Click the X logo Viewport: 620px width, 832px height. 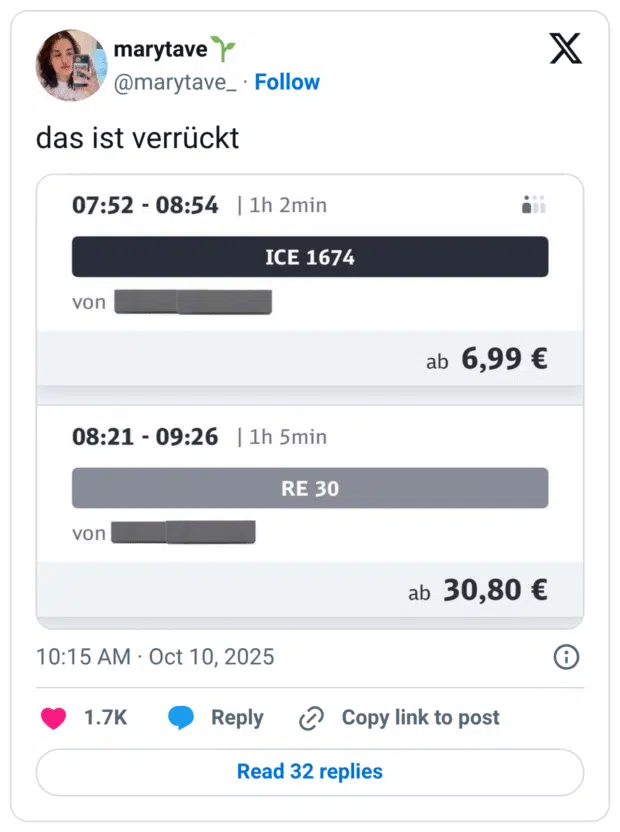pos(565,49)
